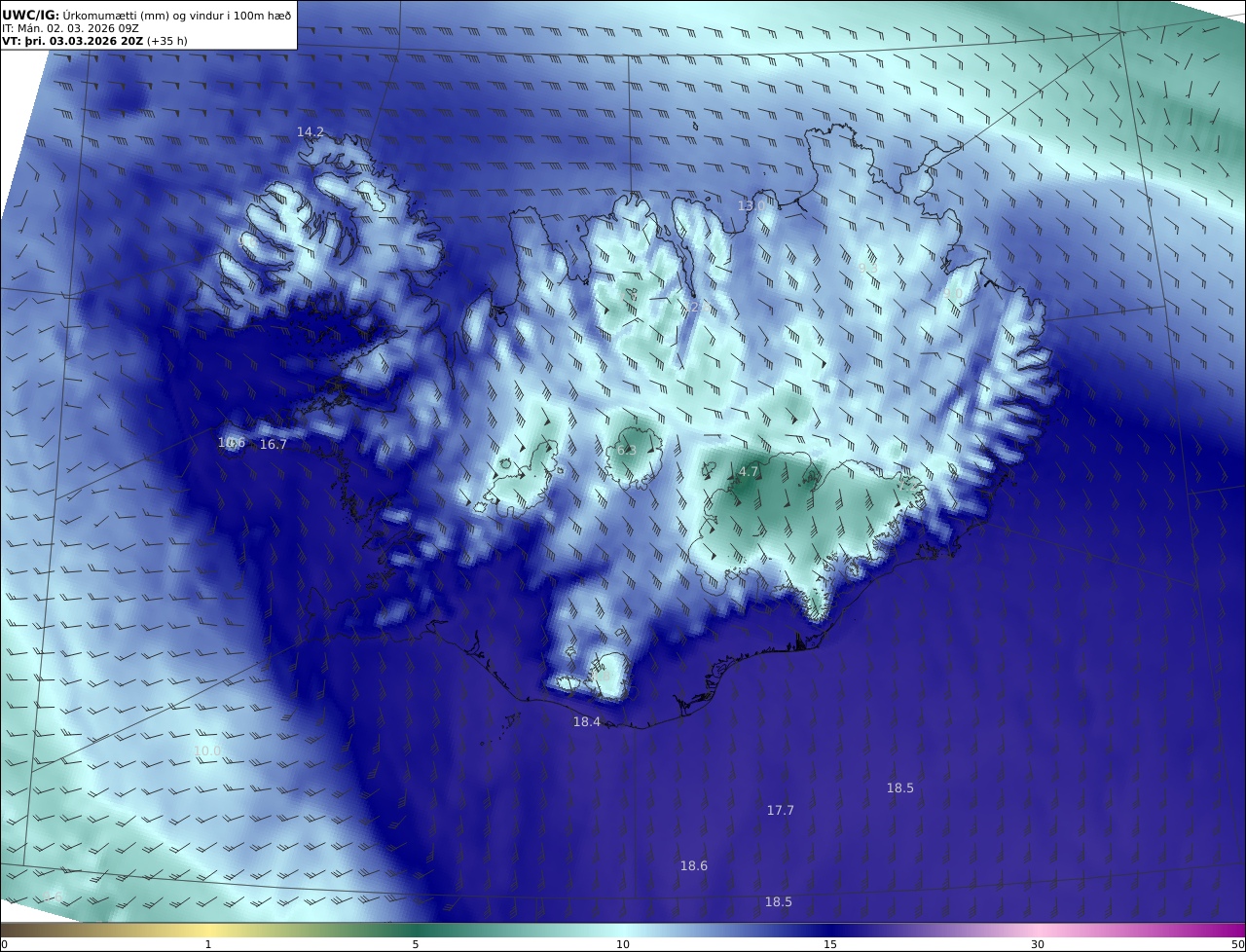Click the 17.7 value on the map

coord(781,810)
